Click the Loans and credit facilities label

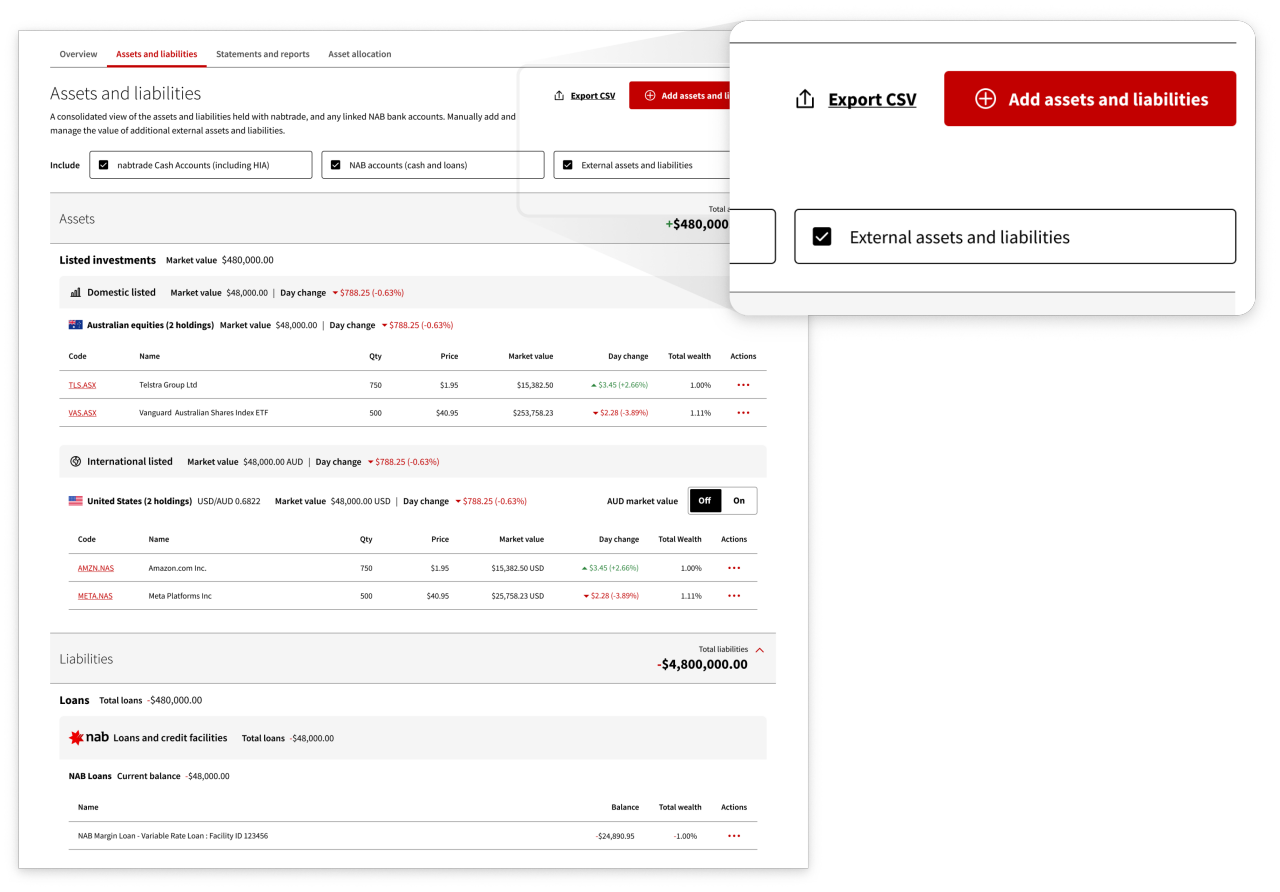170,738
